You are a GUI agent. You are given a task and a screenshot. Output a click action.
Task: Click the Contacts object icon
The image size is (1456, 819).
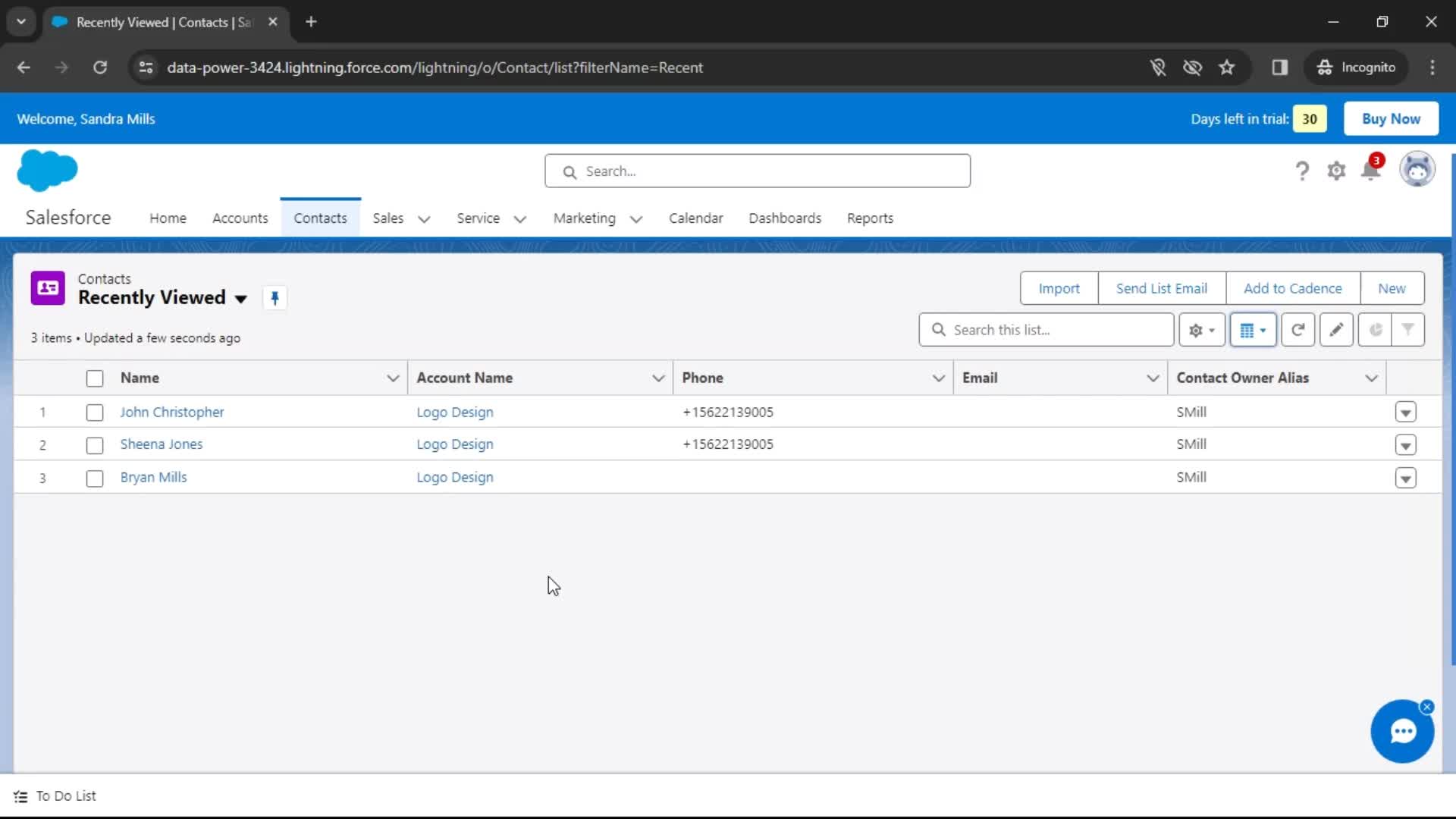tap(48, 288)
